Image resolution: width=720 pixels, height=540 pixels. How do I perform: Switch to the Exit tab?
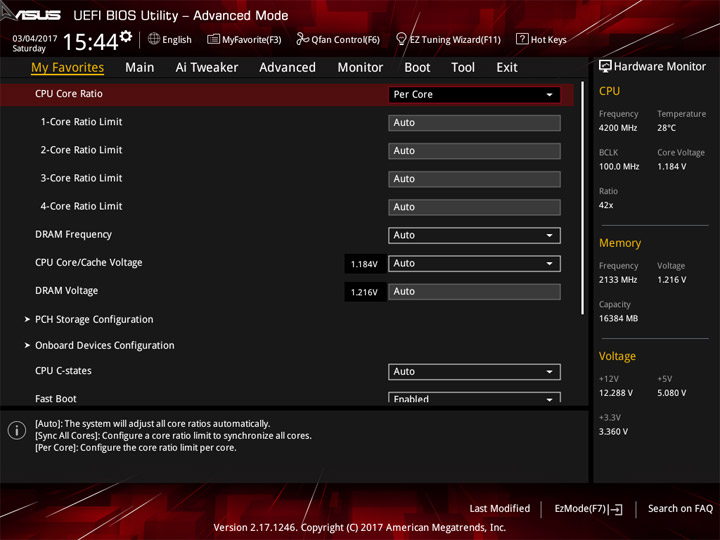507,68
